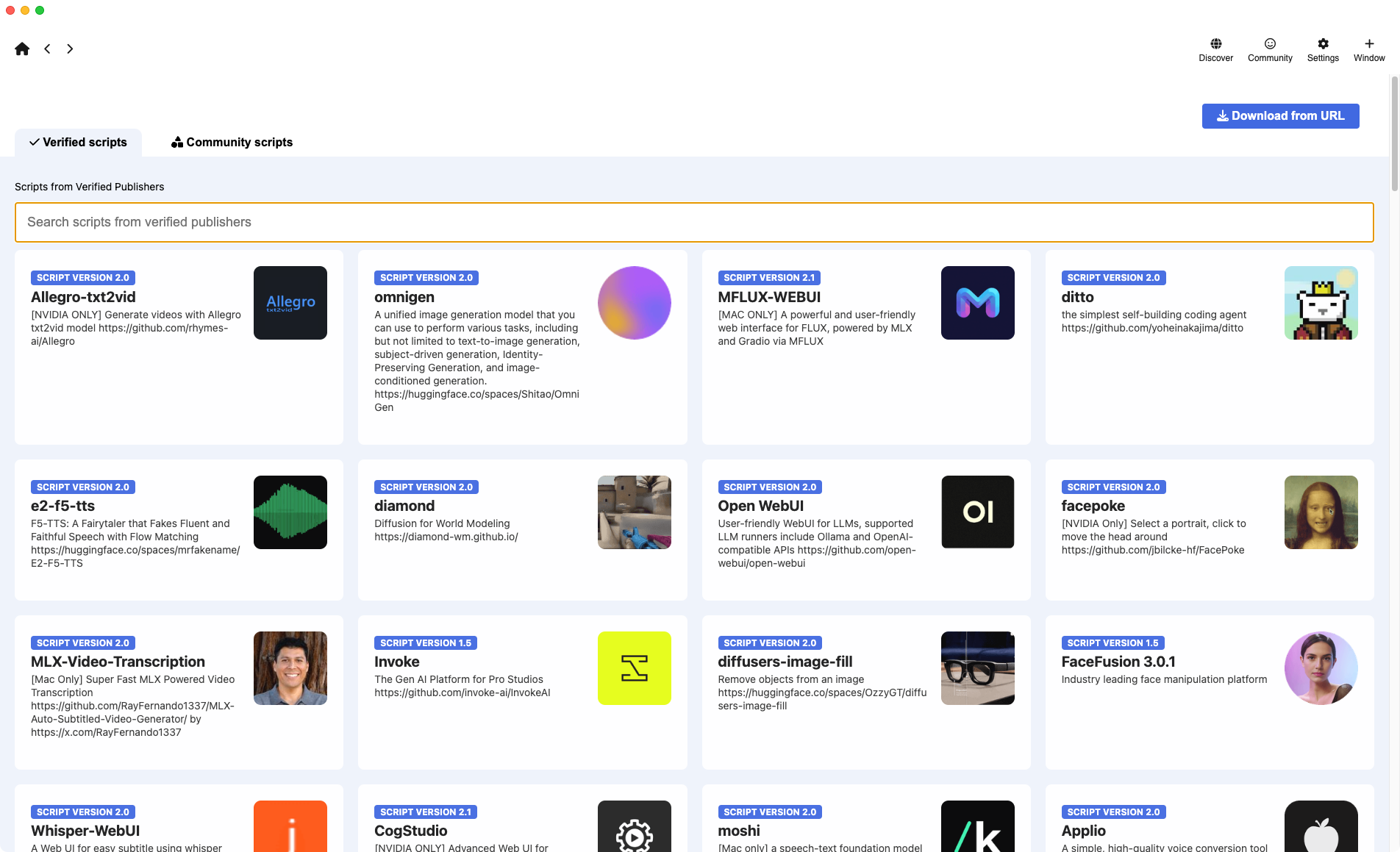
Task: Navigate forward with the right arrow
Action: [x=70, y=49]
